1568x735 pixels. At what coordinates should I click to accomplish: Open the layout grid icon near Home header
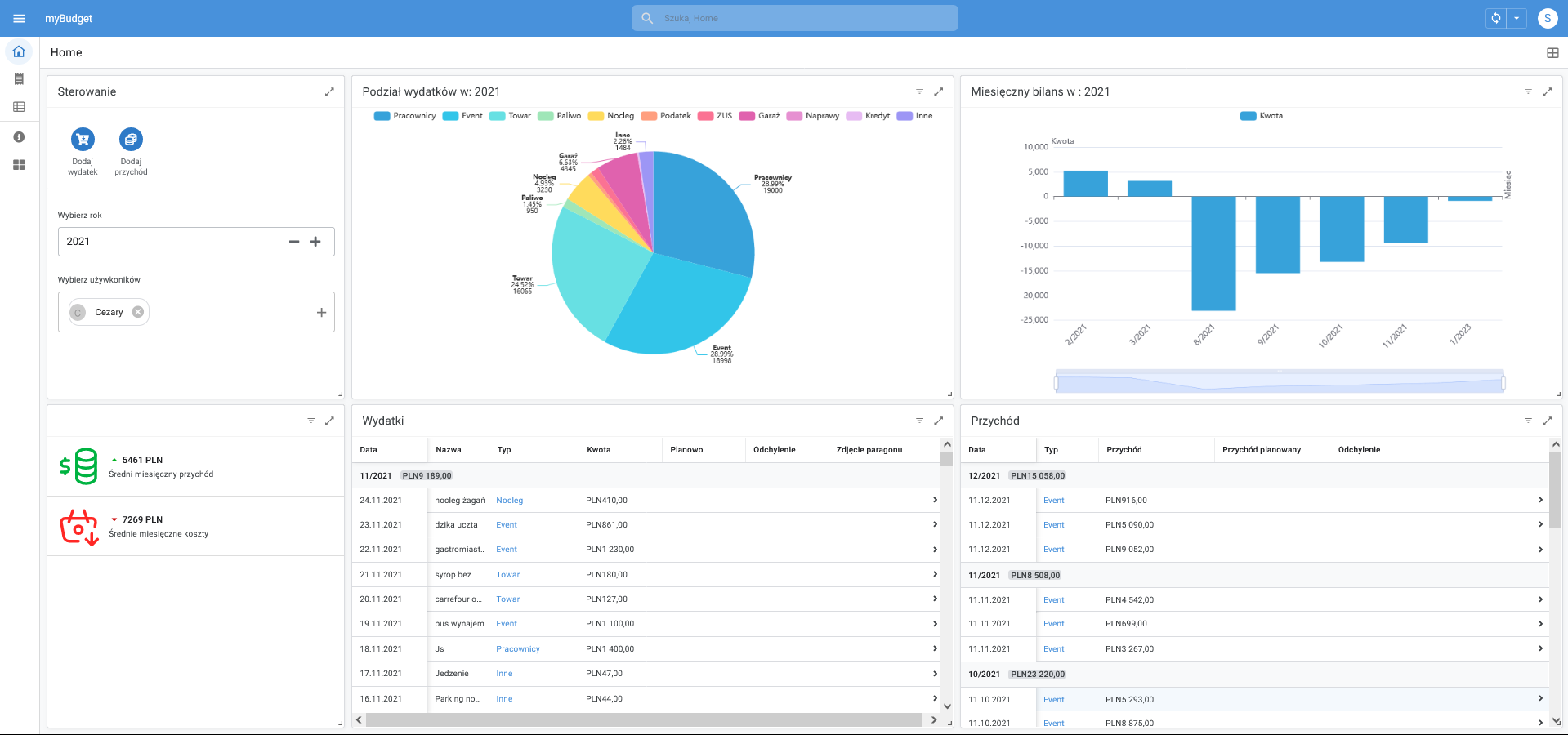click(x=1551, y=51)
